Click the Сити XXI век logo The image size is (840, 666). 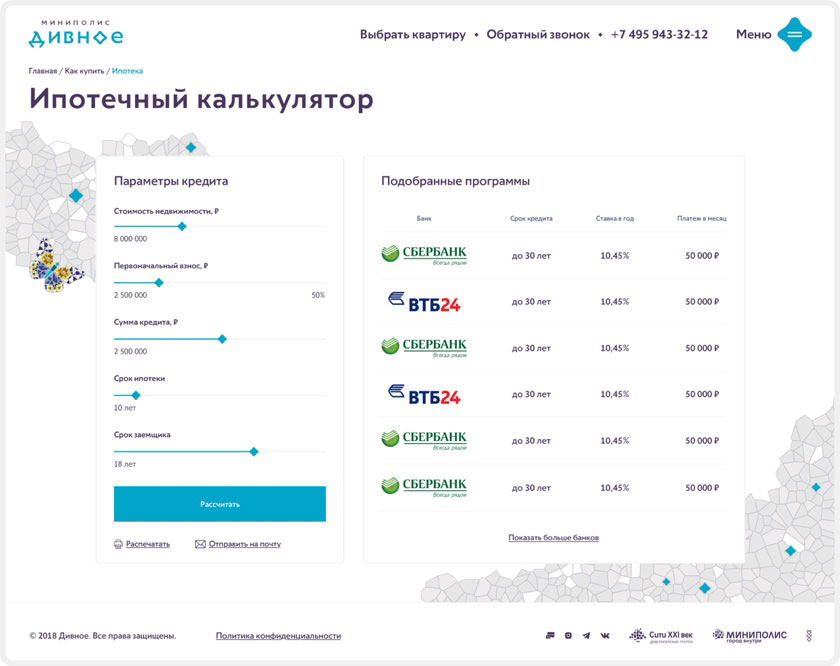pyautogui.click(x=661, y=635)
